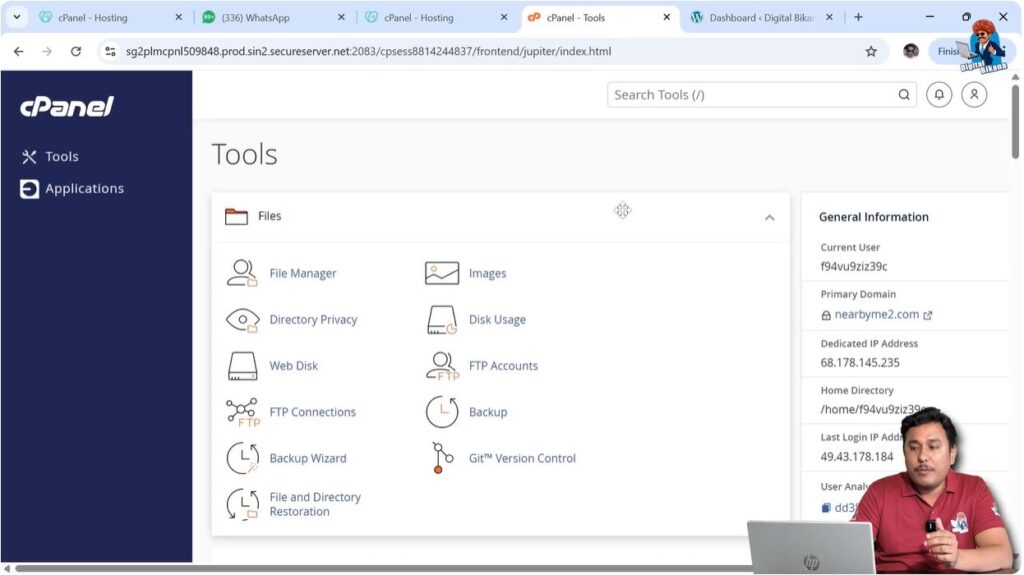Bookmark this page with the star icon
1024x575 pixels.
(871, 52)
